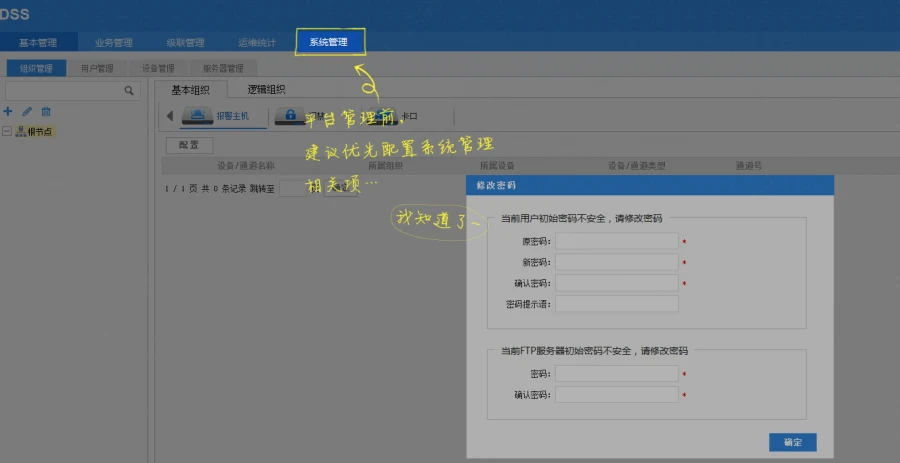
Task: Select the 报警主机 device icon
Action: (197, 116)
